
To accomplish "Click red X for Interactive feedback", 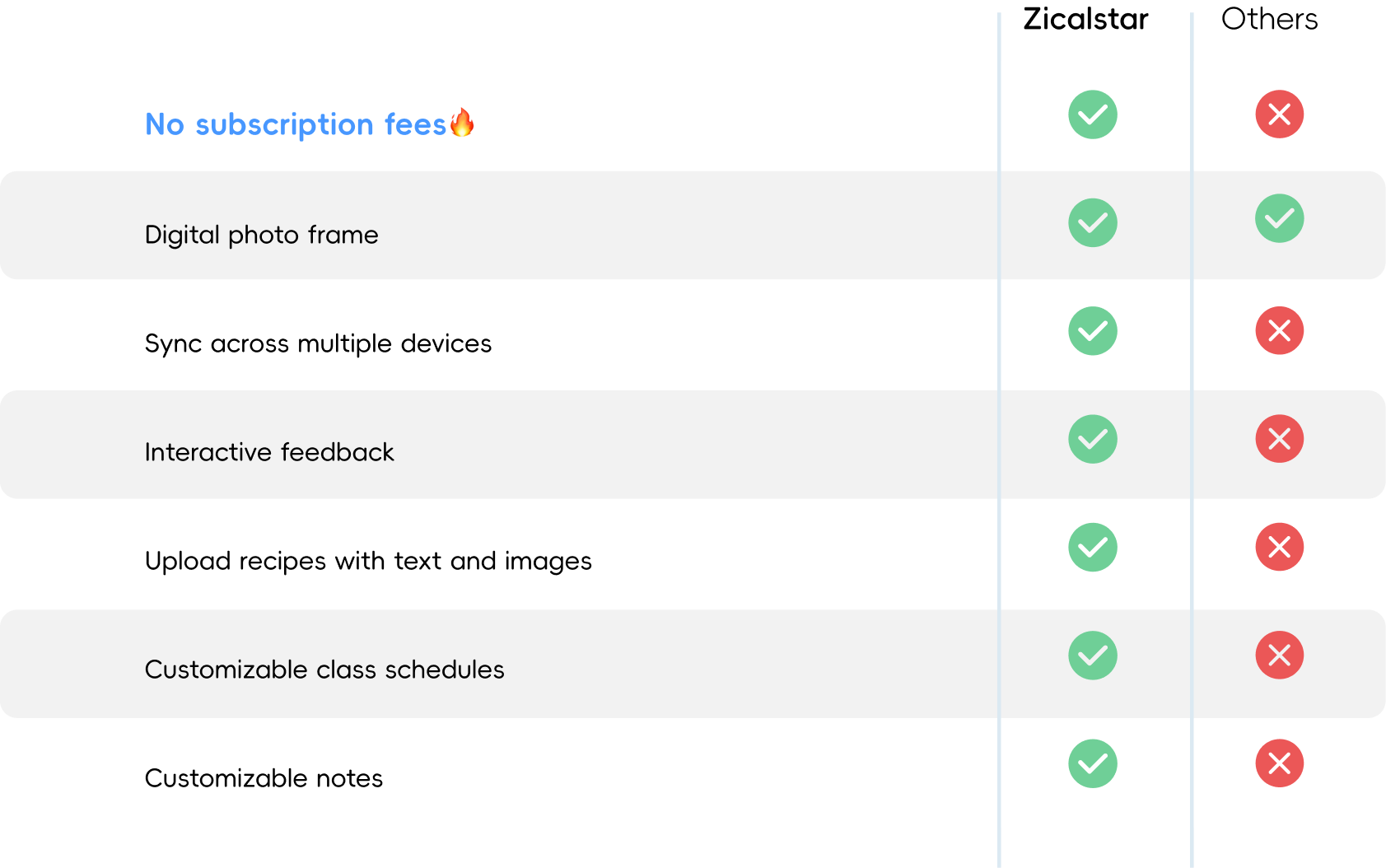I will click(1279, 439).
